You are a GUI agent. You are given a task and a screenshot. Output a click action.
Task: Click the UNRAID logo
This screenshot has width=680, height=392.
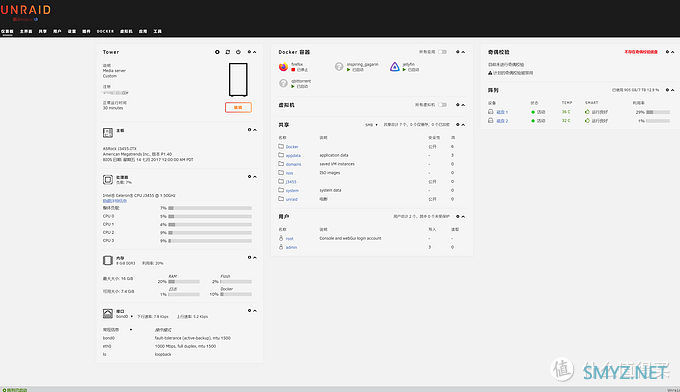pos(26,10)
